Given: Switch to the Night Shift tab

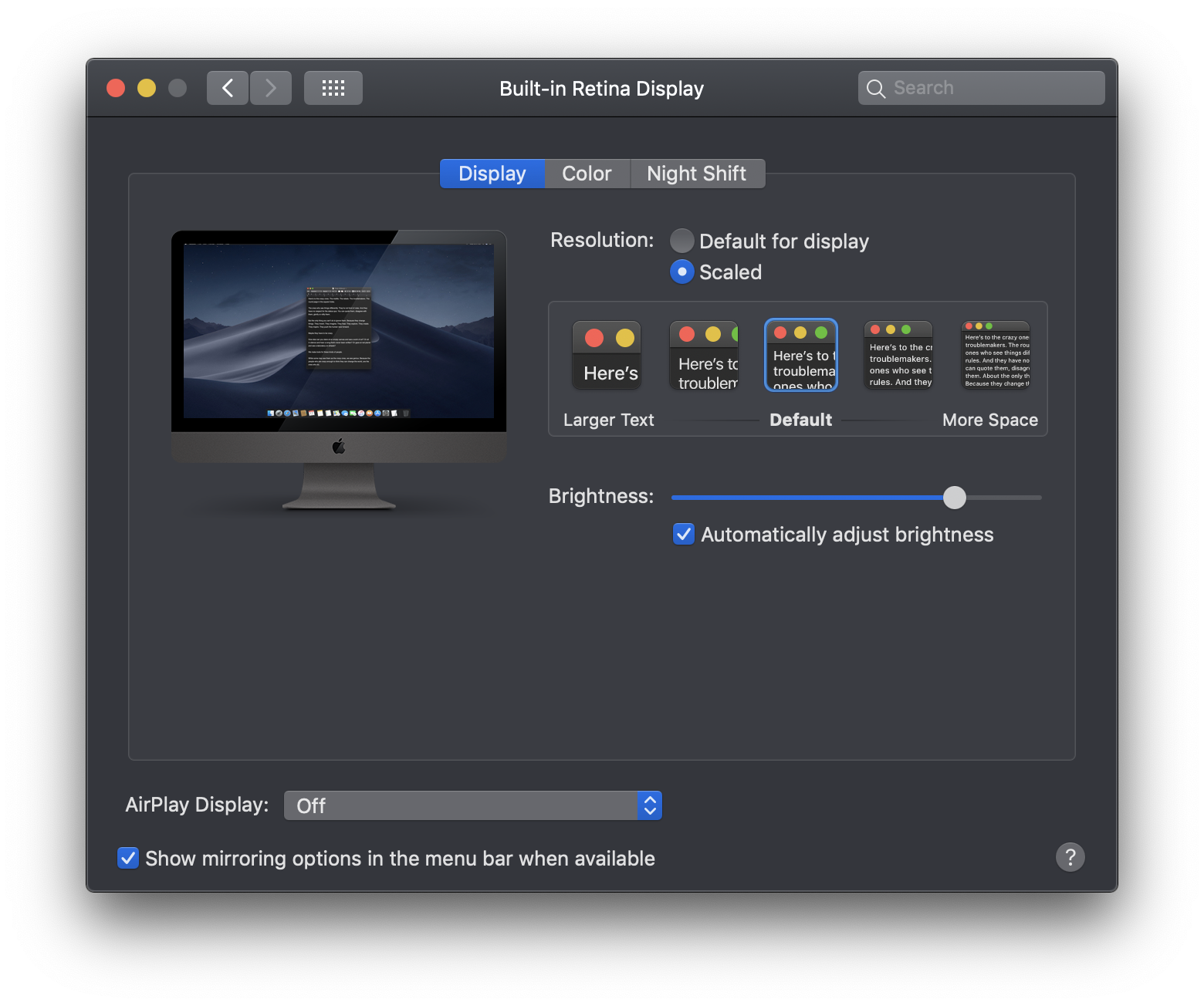Looking at the screenshot, I should tap(697, 173).
